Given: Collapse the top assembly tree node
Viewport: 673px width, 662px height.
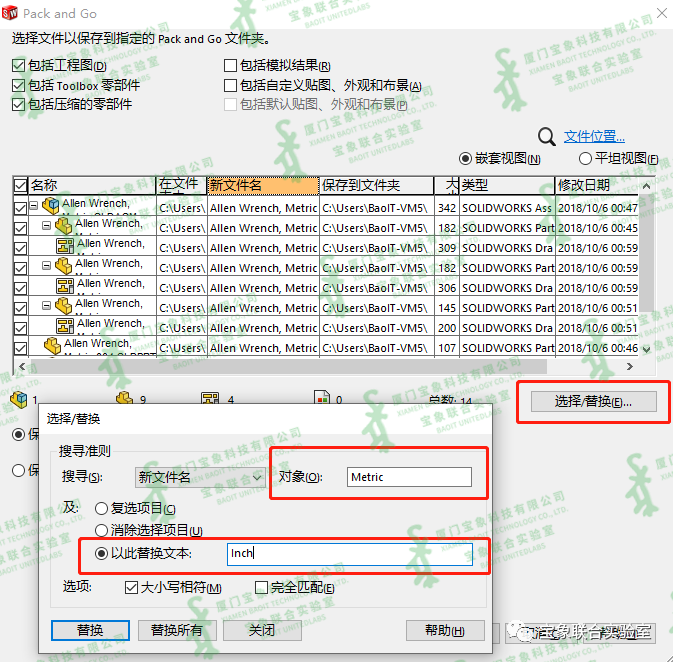Looking at the screenshot, I should pyautogui.click(x=34, y=206).
